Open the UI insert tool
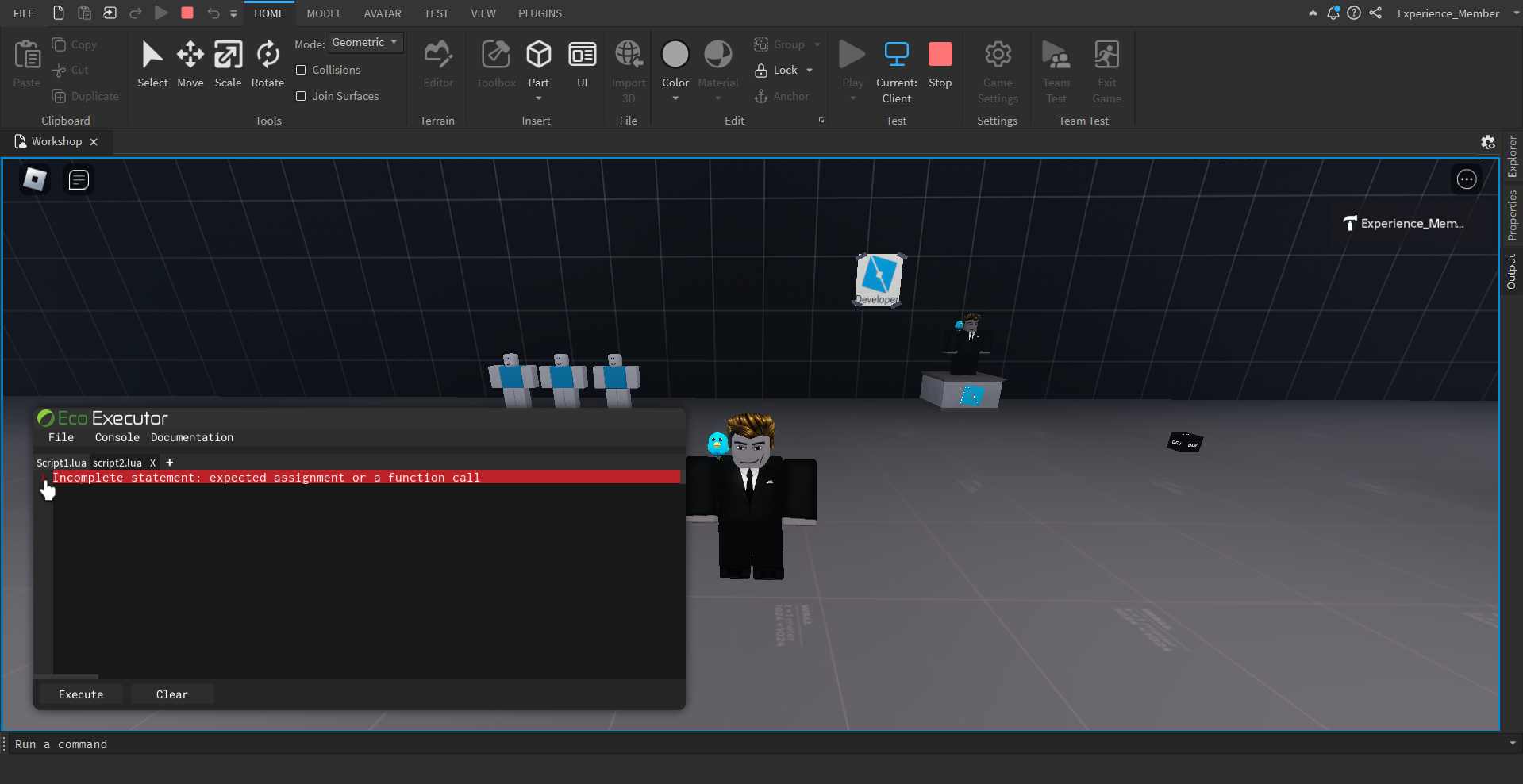Screen dimensions: 1523x784 (583, 64)
